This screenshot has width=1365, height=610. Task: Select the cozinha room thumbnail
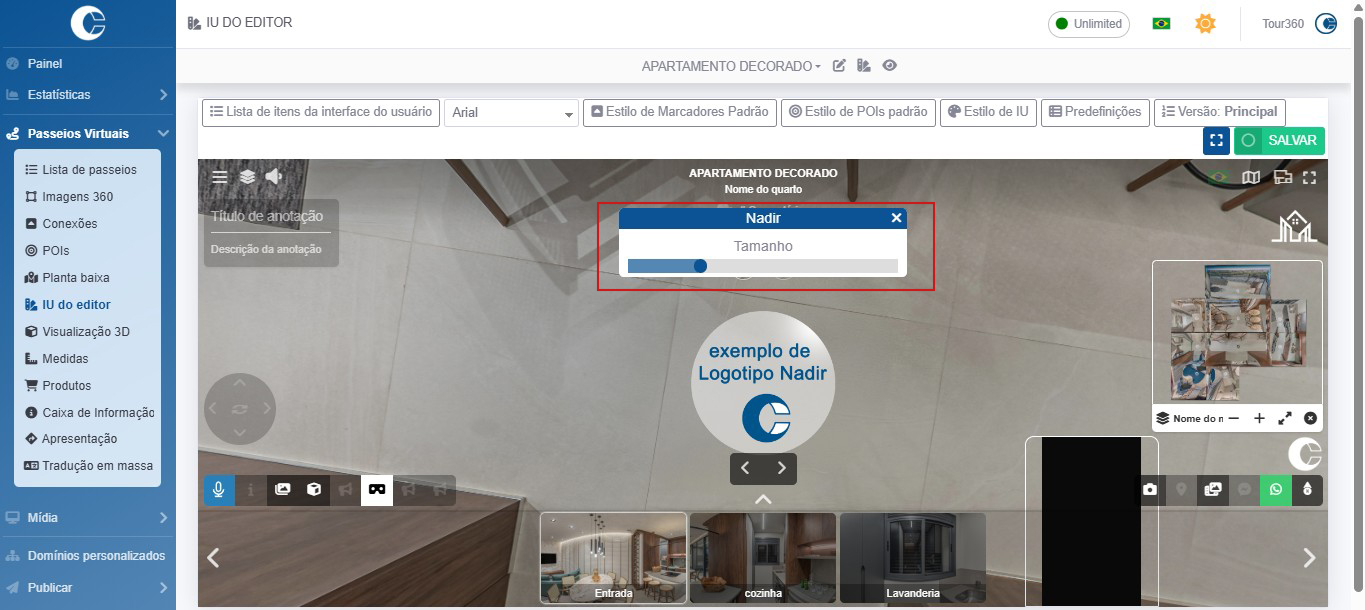(762, 557)
